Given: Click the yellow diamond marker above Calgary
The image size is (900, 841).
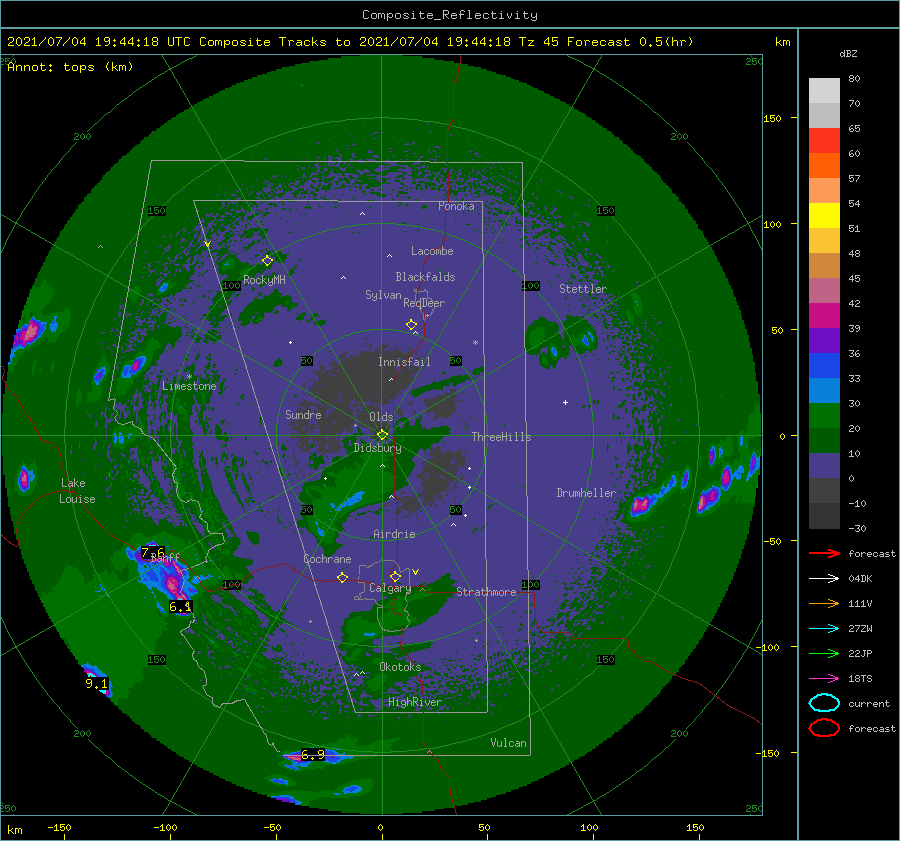Looking at the screenshot, I should 395,576.
